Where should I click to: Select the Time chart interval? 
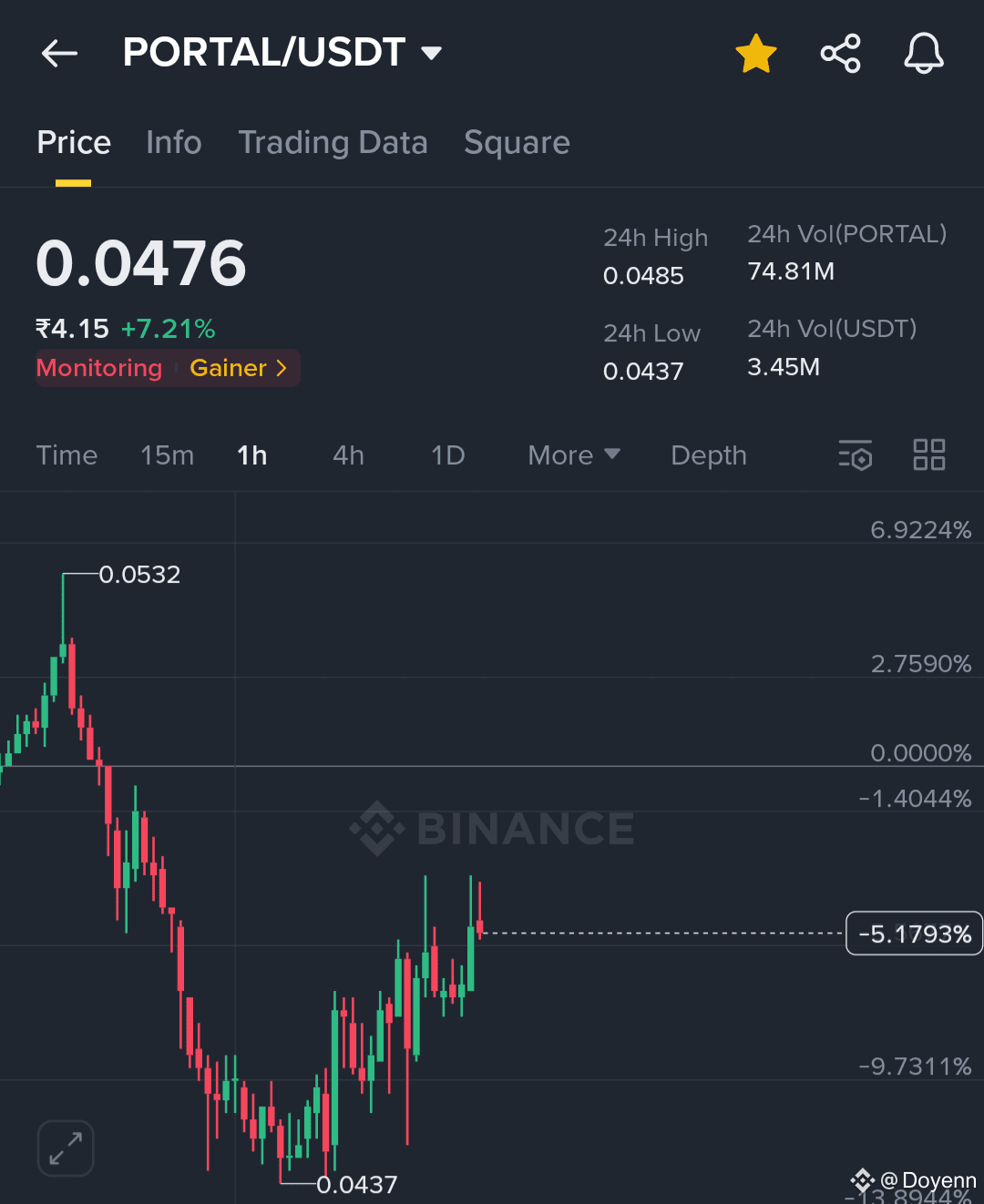pos(67,455)
